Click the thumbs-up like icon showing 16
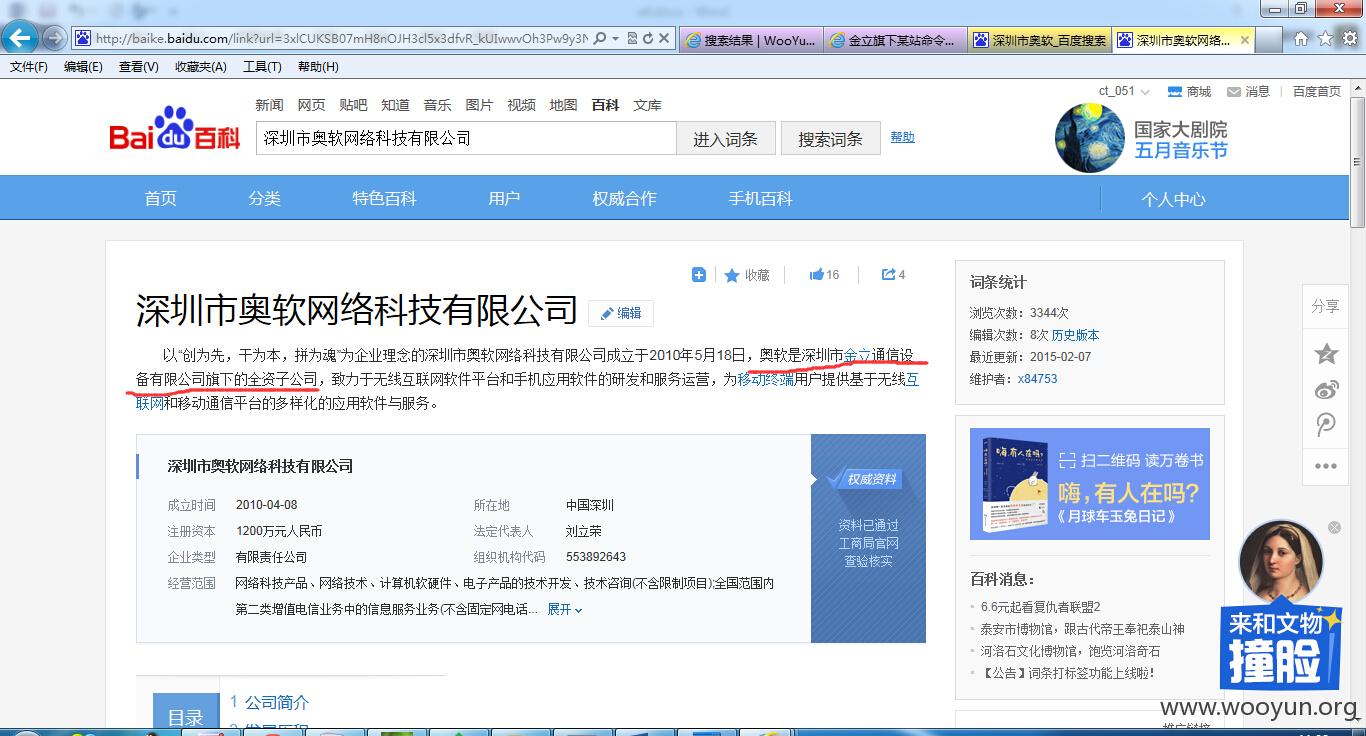The image size is (1366, 736). [x=816, y=274]
